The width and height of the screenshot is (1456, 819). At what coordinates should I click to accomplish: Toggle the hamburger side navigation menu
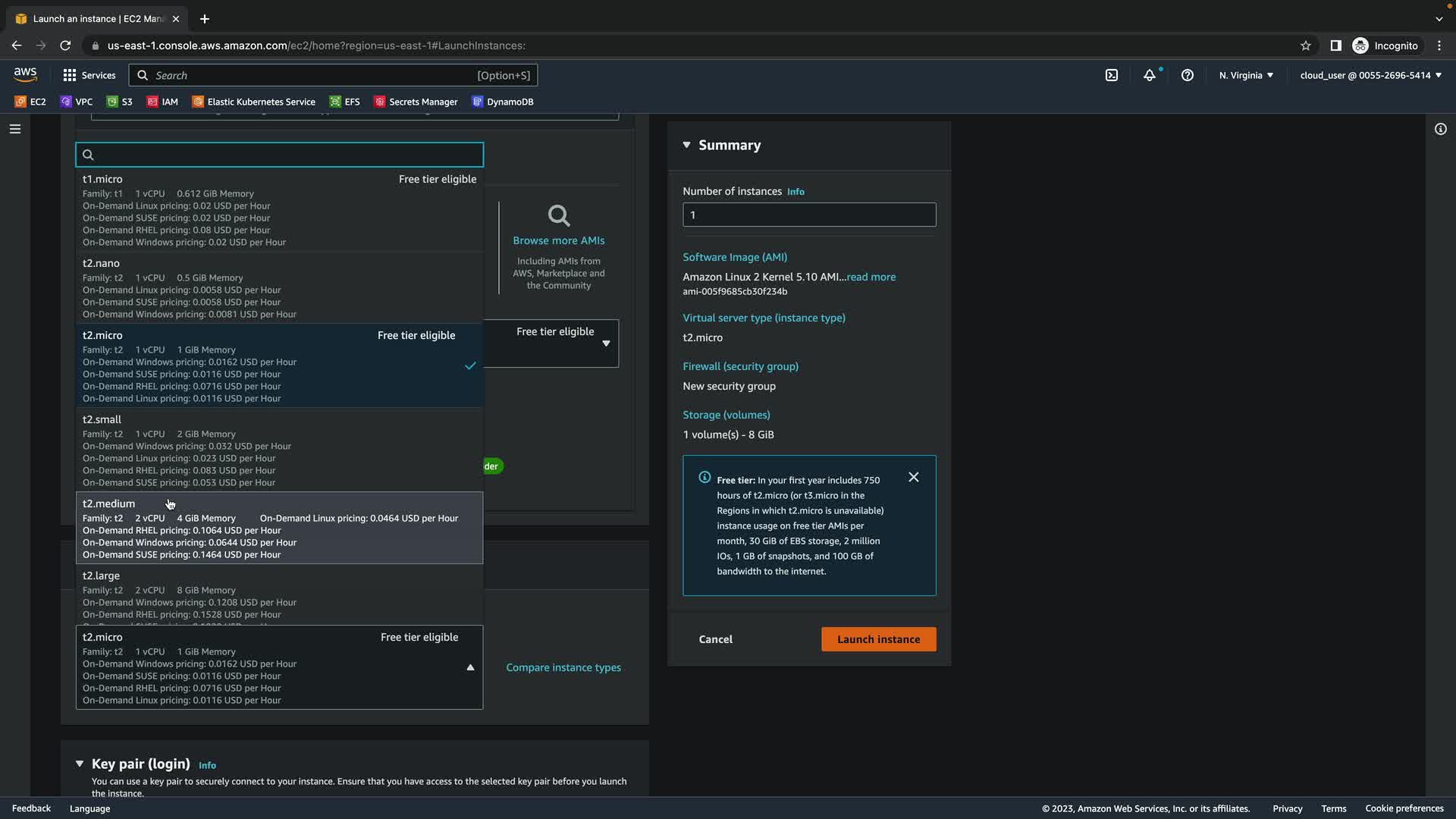pos(15,129)
